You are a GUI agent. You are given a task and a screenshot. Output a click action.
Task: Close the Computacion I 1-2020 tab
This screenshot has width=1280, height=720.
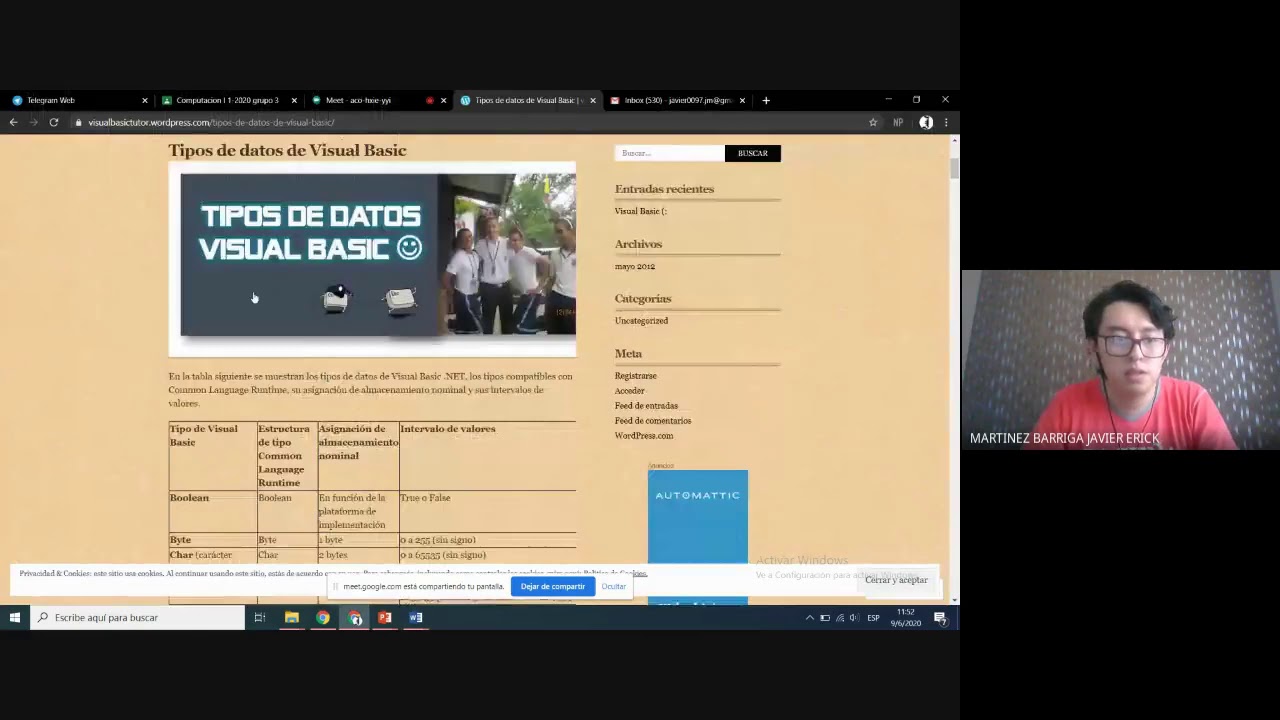(294, 100)
